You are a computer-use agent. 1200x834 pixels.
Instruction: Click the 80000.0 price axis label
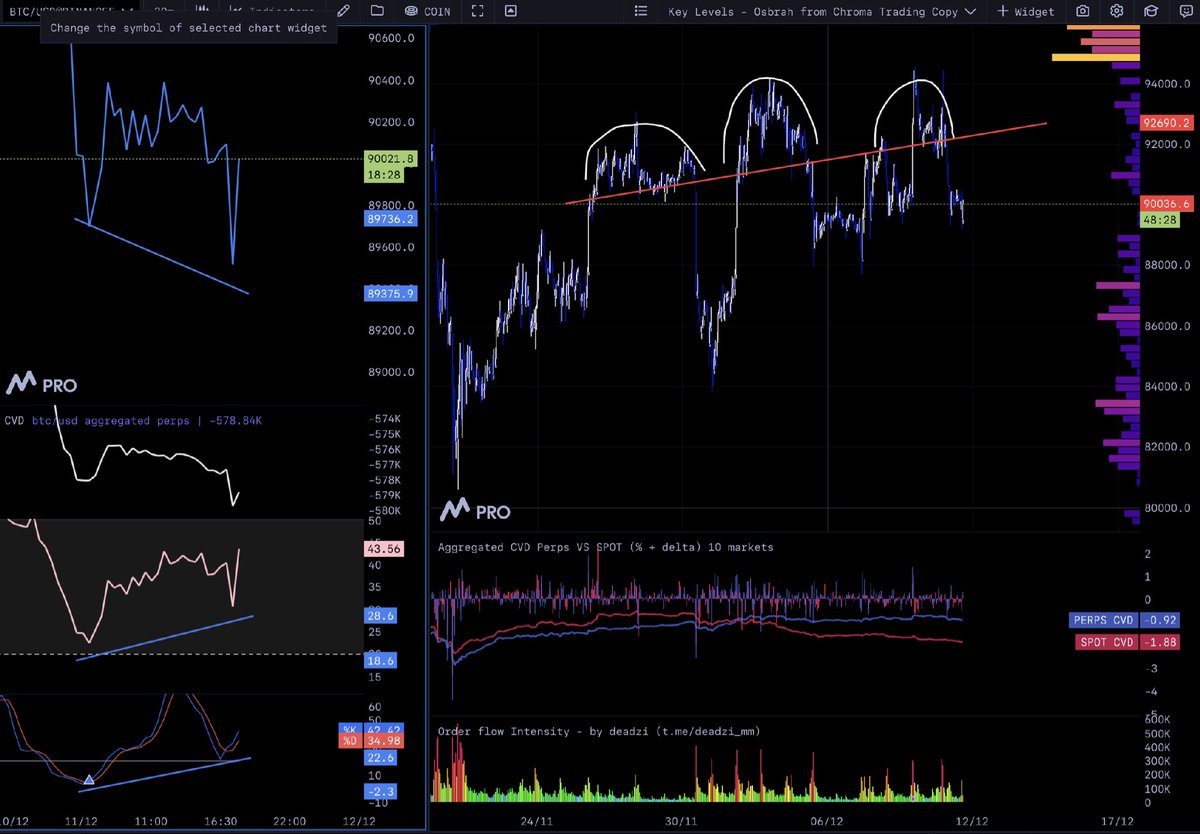pos(1167,508)
